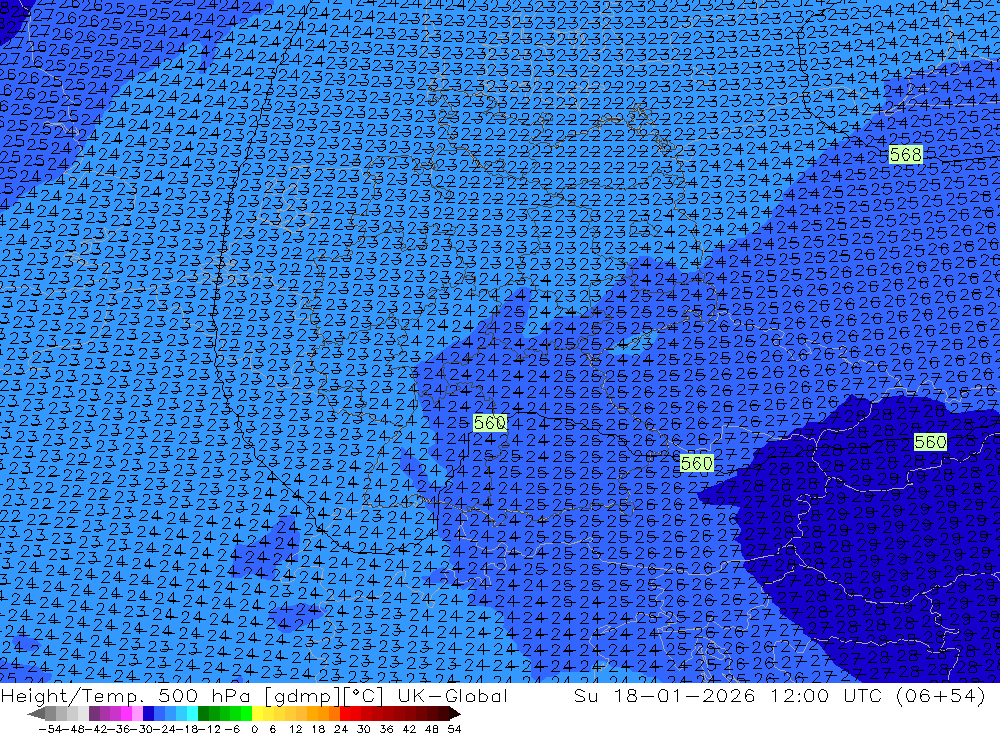
Task: Click the date 'Su 18-01-2026' text
Action: tap(665, 696)
